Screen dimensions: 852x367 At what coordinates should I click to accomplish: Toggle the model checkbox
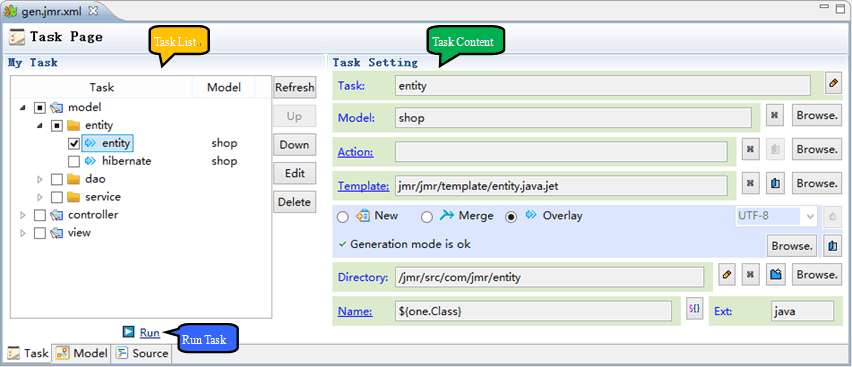click(40, 108)
